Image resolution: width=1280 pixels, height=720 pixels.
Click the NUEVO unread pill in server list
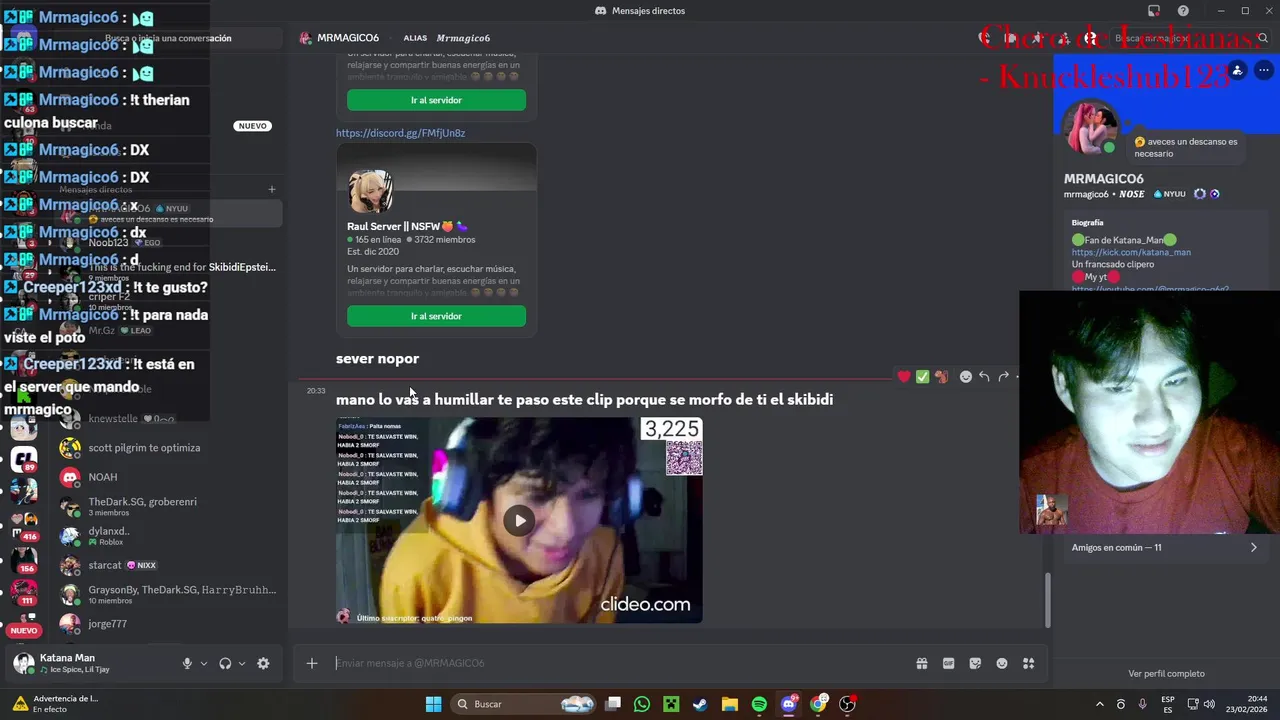(24, 631)
